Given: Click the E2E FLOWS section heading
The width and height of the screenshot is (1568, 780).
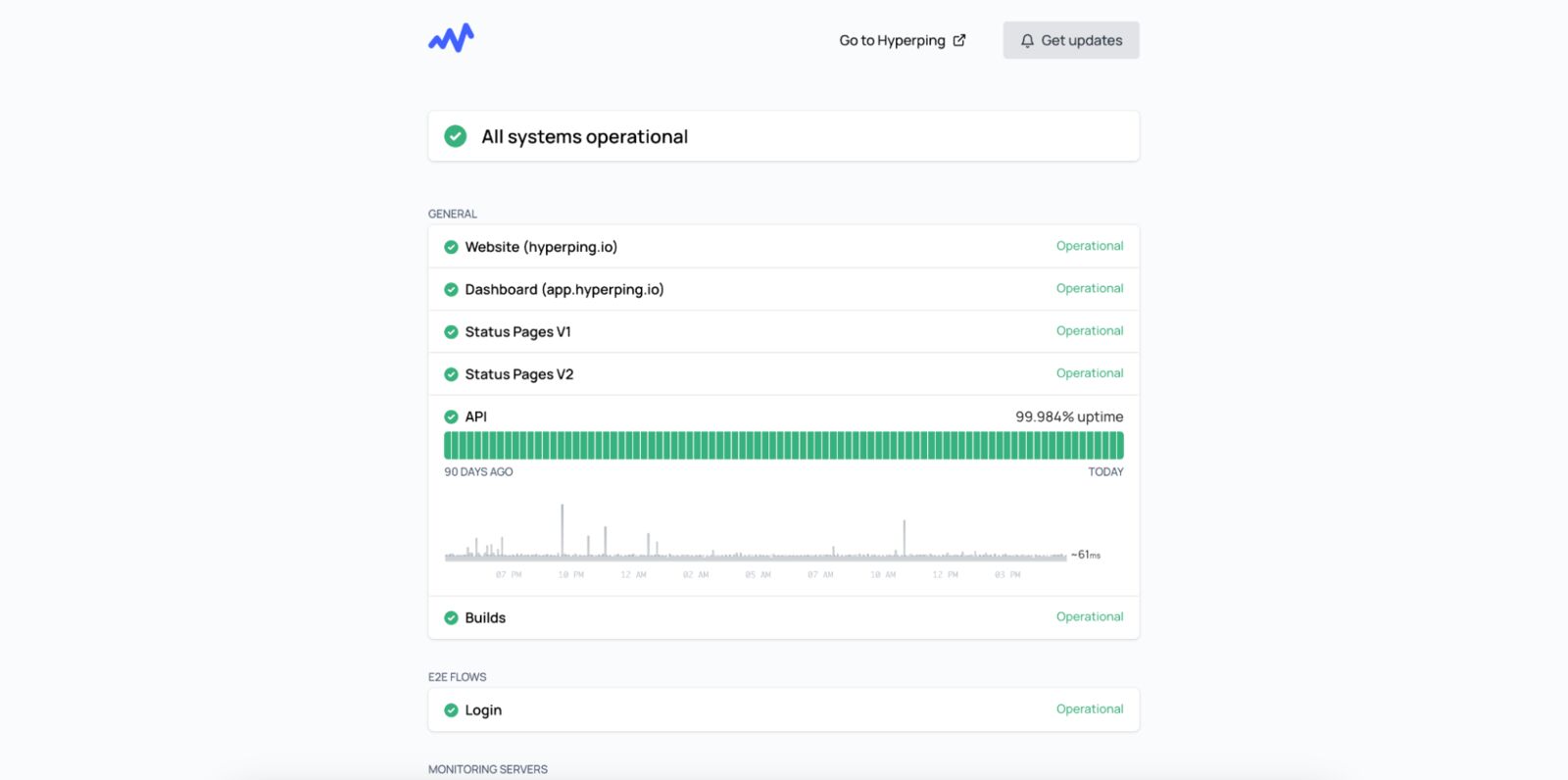Looking at the screenshot, I should (x=457, y=677).
